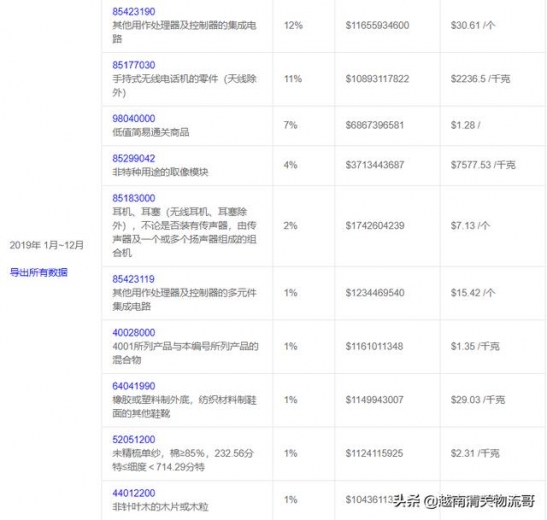Select value $1124115925

(374, 453)
